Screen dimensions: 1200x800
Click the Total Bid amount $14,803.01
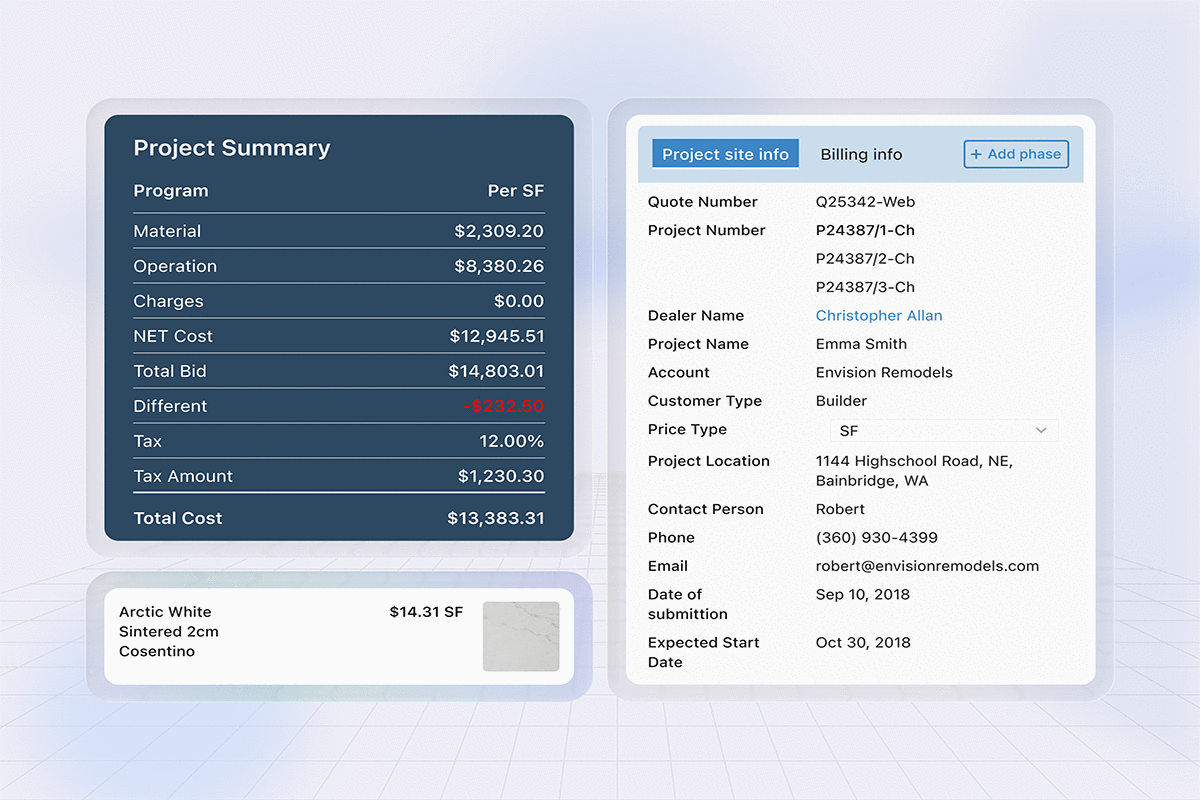point(496,372)
